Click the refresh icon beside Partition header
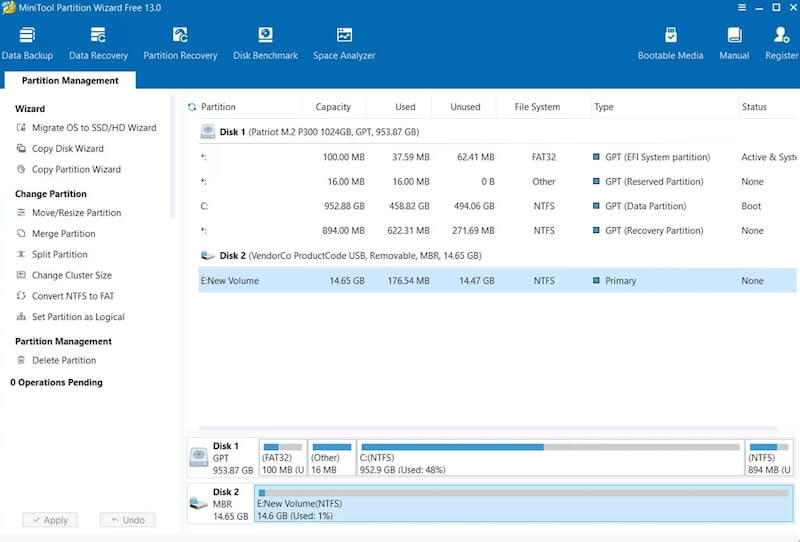Screen dimensions: 800x542 point(192,107)
